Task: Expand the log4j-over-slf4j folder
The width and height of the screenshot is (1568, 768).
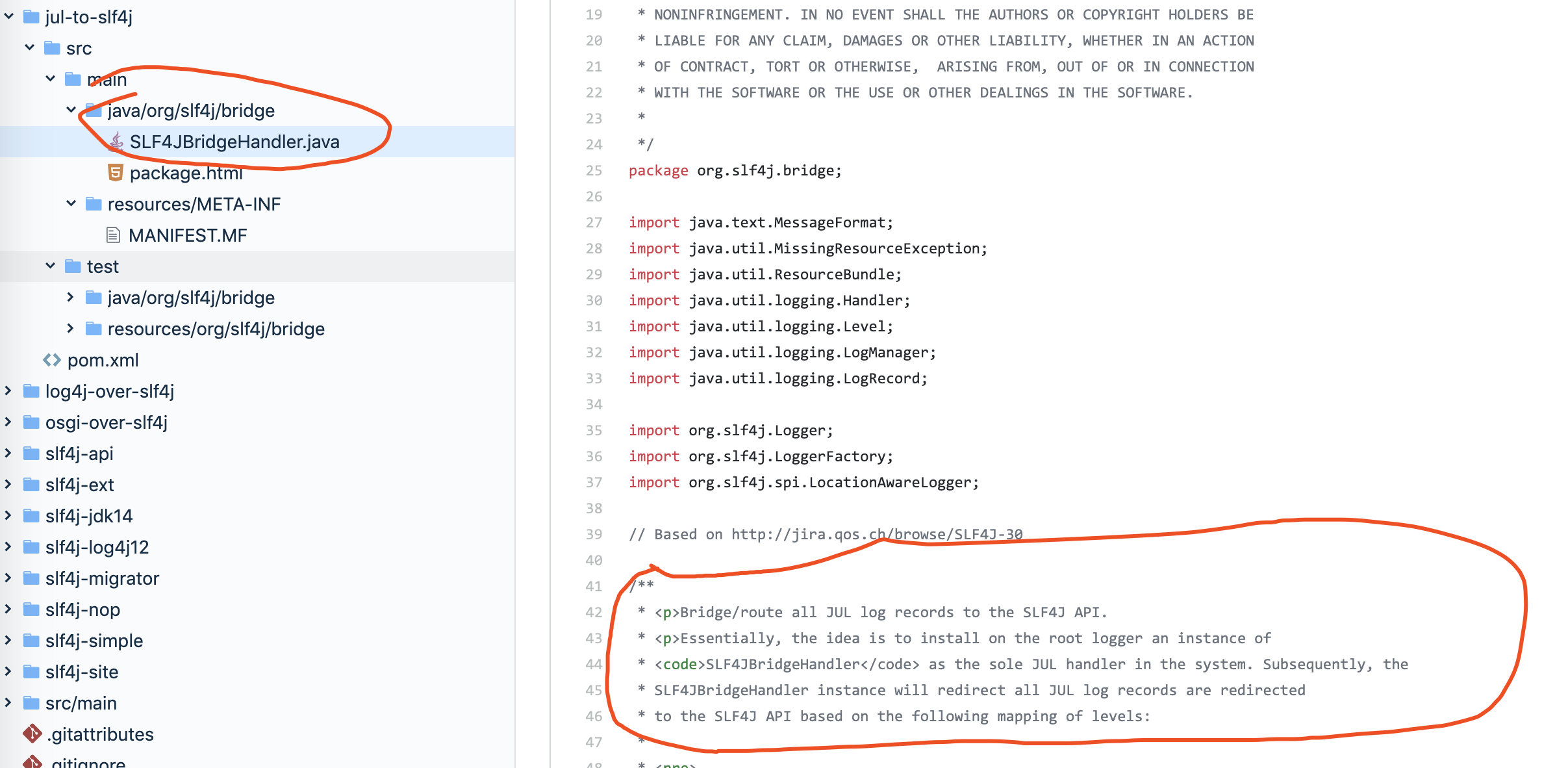Action: pos(9,390)
